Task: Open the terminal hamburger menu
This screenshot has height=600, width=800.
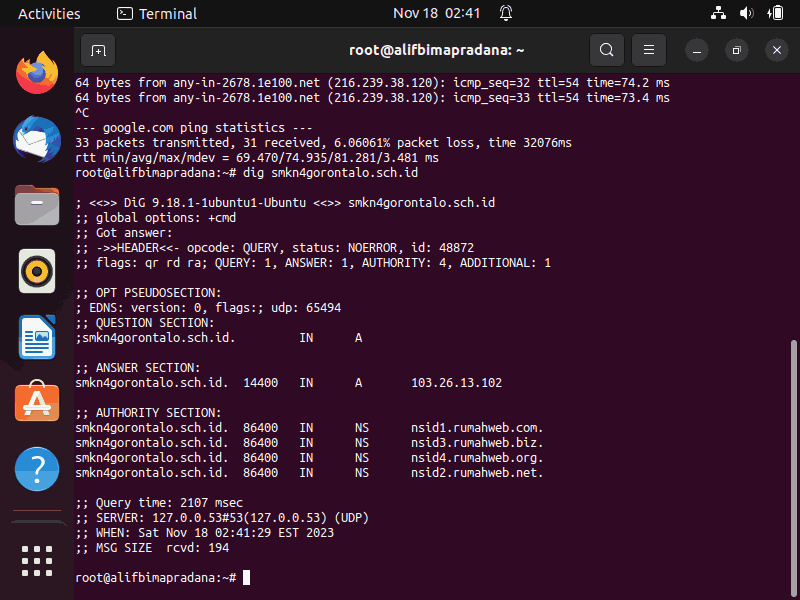Action: (649, 50)
